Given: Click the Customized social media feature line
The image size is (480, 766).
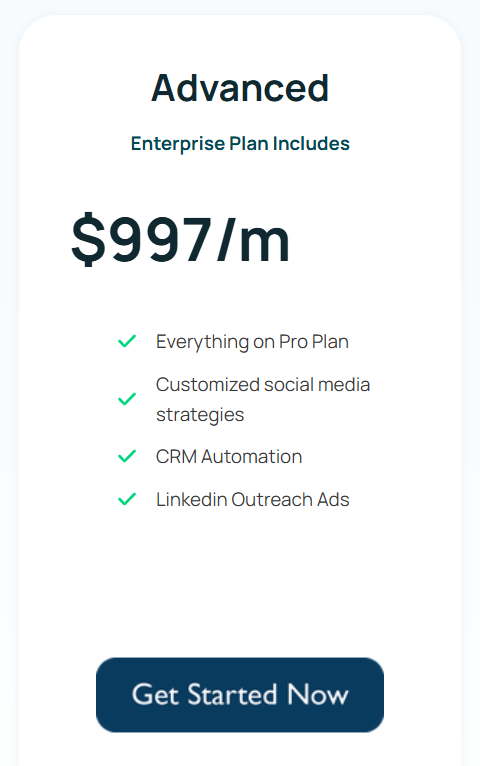Looking at the screenshot, I should (x=263, y=384).
